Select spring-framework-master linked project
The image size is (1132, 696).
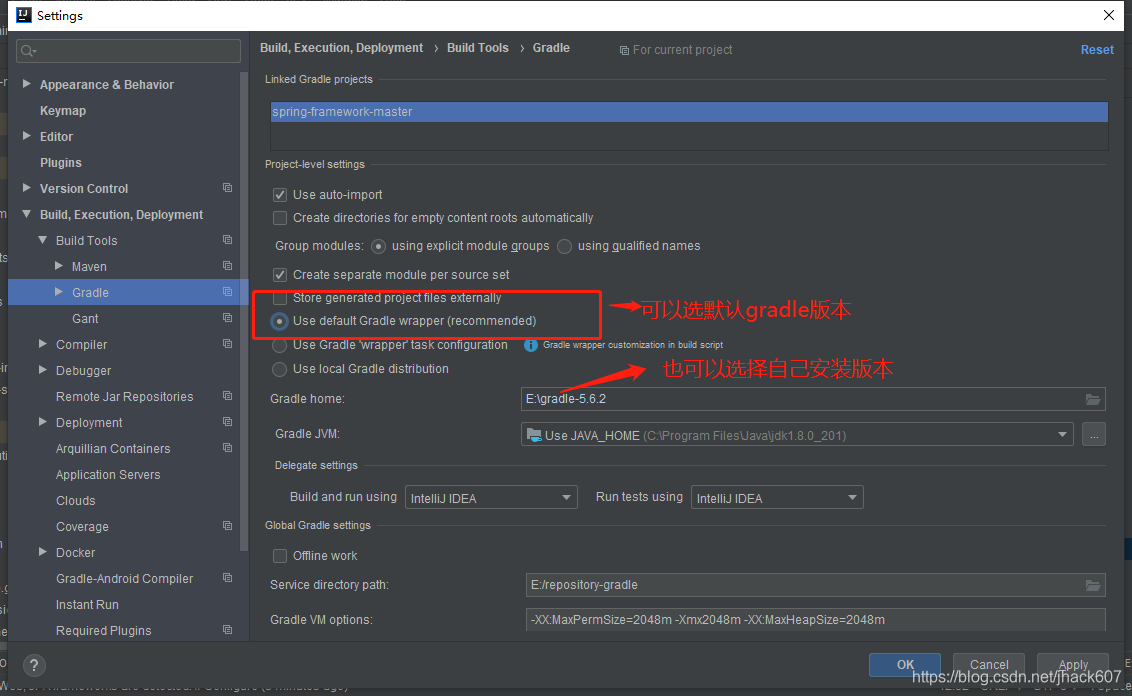pyautogui.click(x=689, y=112)
